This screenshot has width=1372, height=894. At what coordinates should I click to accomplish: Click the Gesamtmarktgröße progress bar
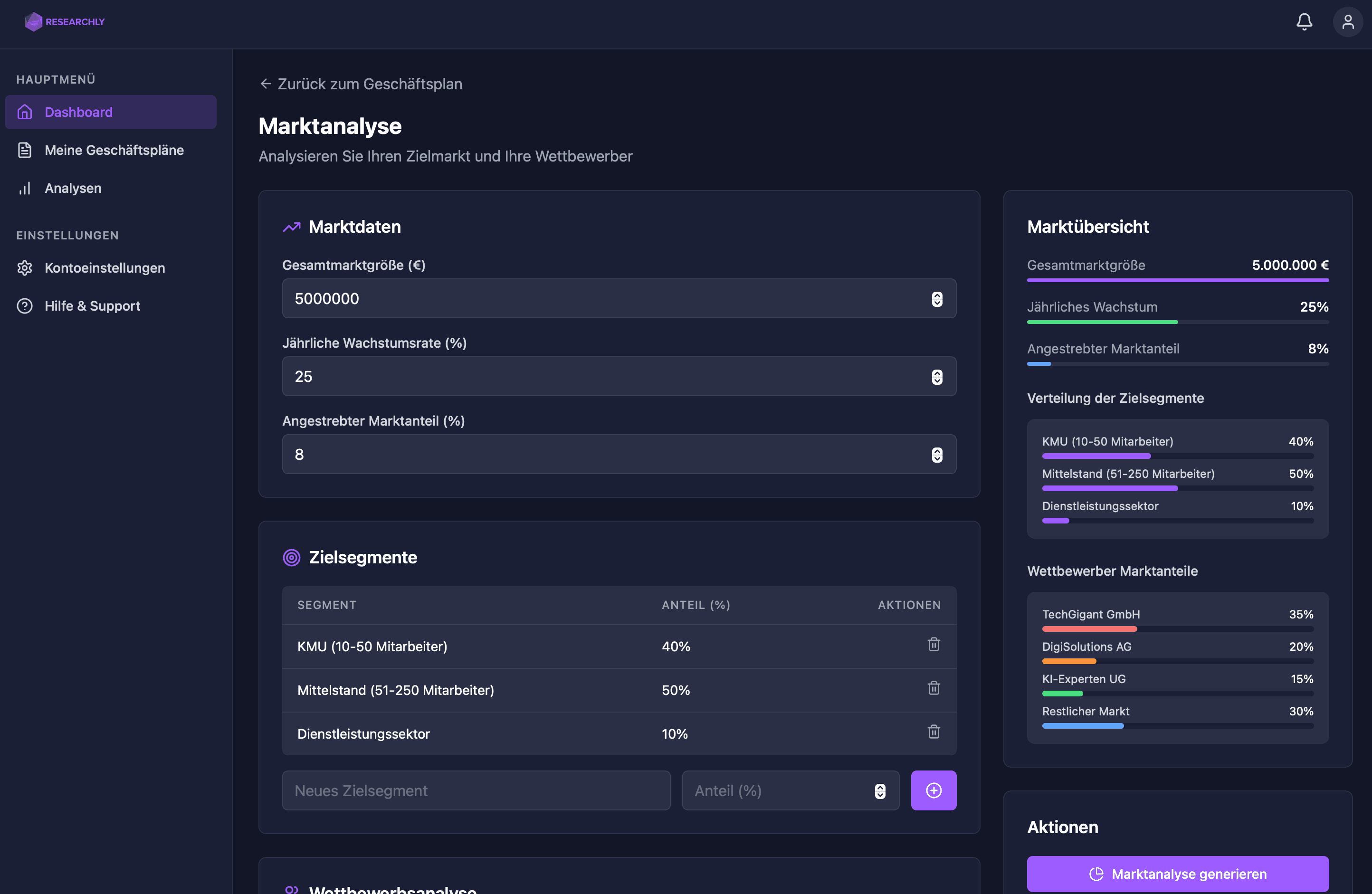click(1178, 280)
